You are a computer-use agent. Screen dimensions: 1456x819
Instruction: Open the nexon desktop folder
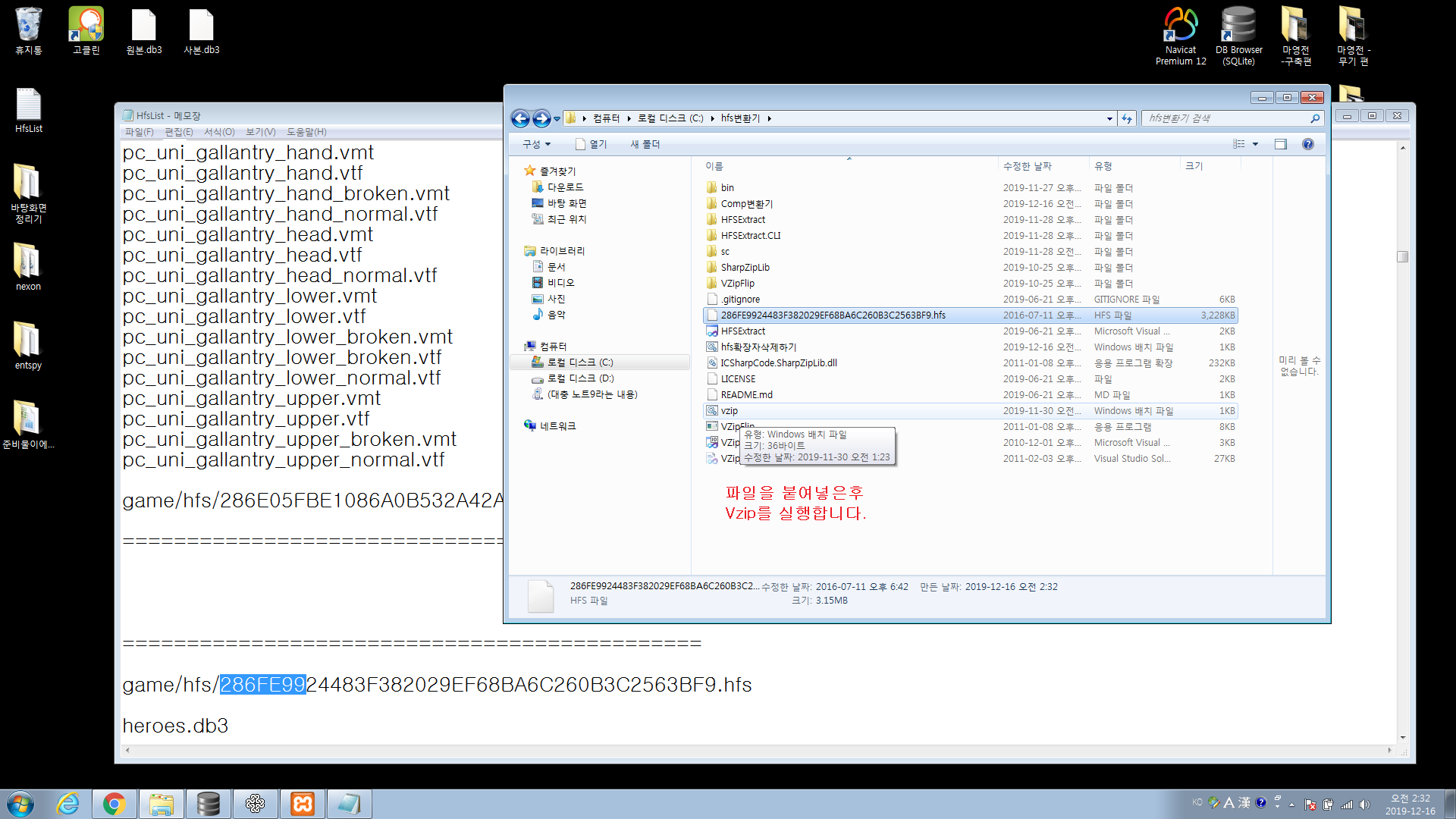pyautogui.click(x=29, y=267)
